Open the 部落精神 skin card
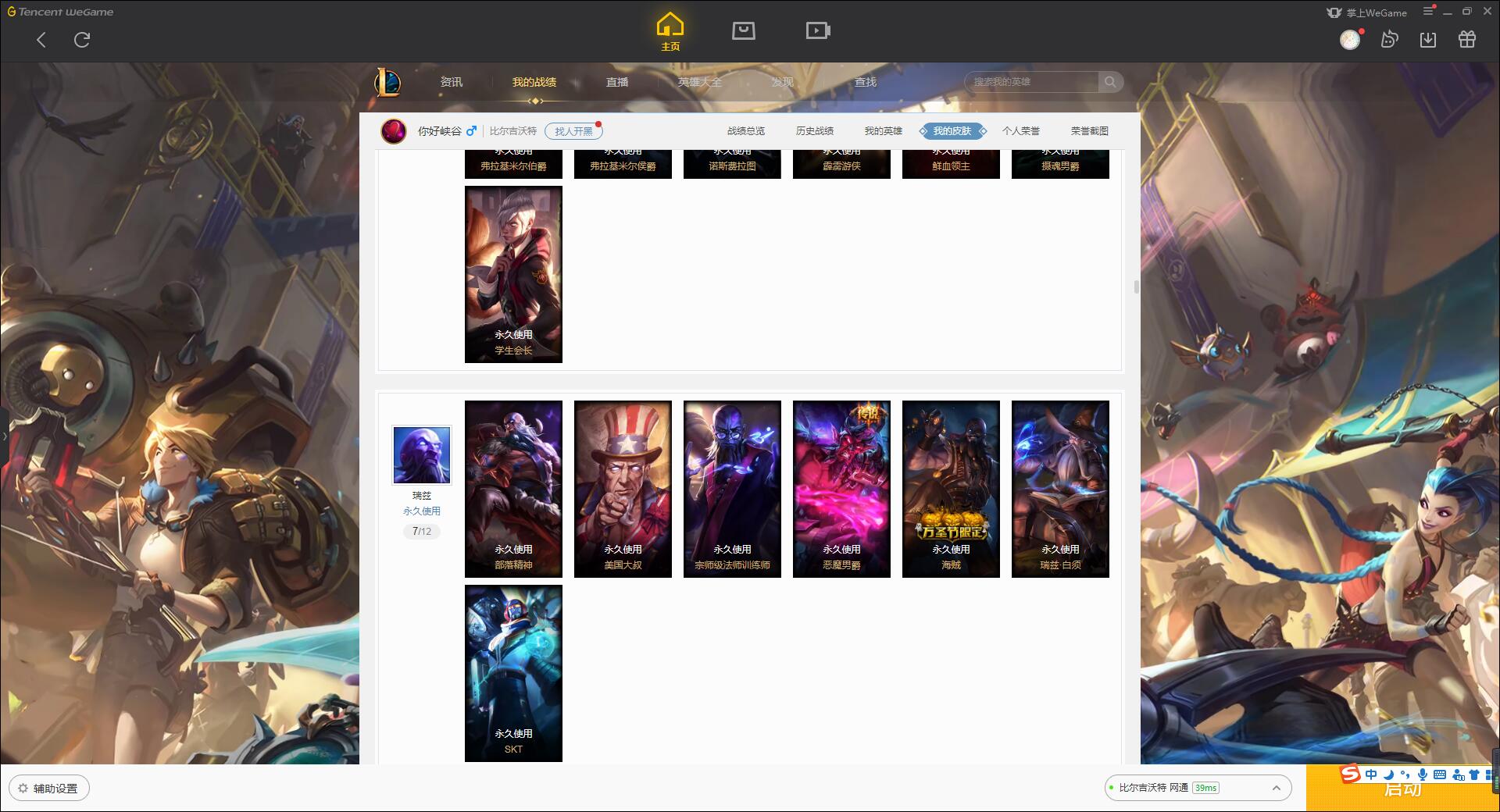The image size is (1500, 812). tap(513, 489)
